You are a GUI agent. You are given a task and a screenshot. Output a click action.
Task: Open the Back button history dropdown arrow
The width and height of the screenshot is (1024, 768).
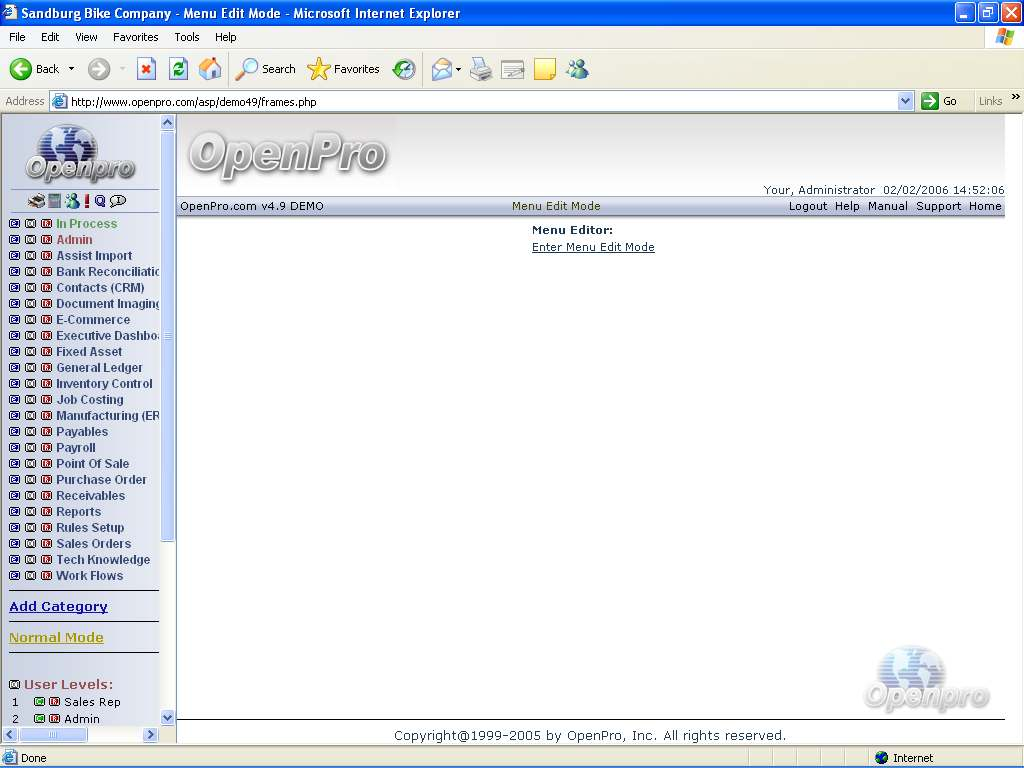(71, 69)
